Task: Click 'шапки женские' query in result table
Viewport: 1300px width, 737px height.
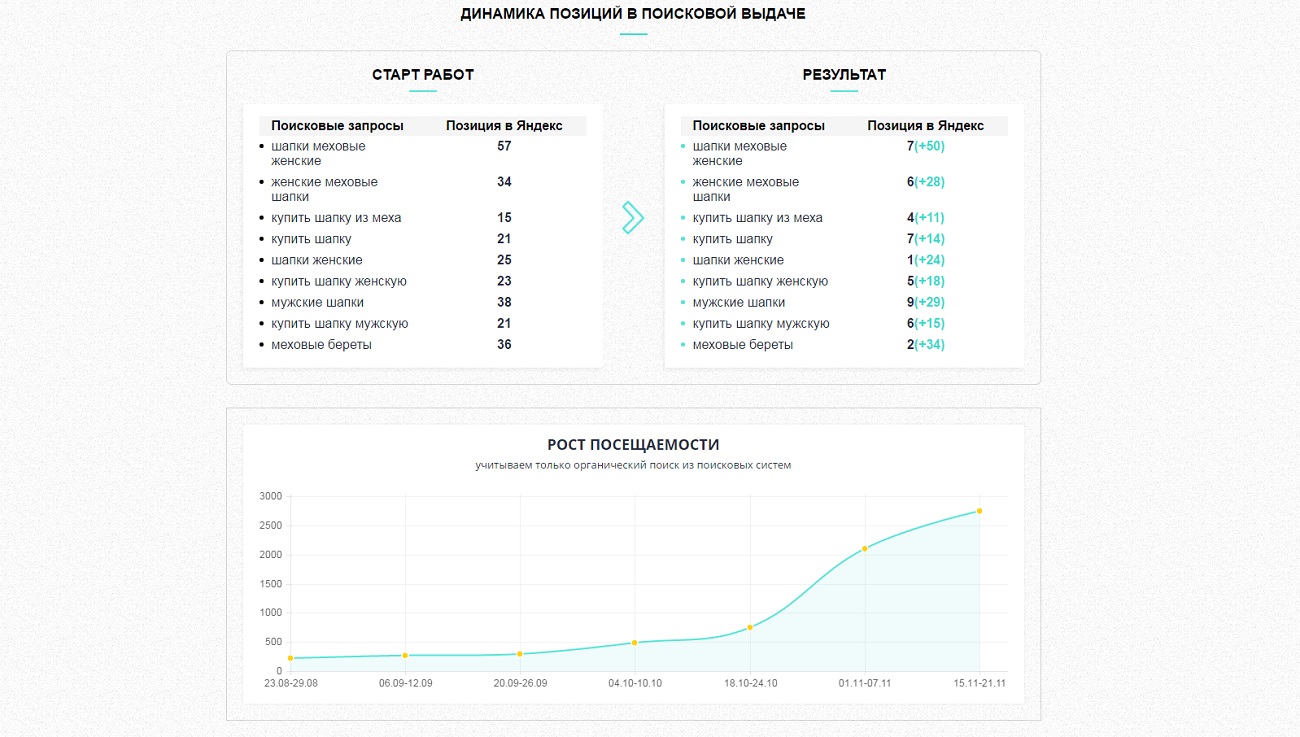Action: click(x=738, y=260)
